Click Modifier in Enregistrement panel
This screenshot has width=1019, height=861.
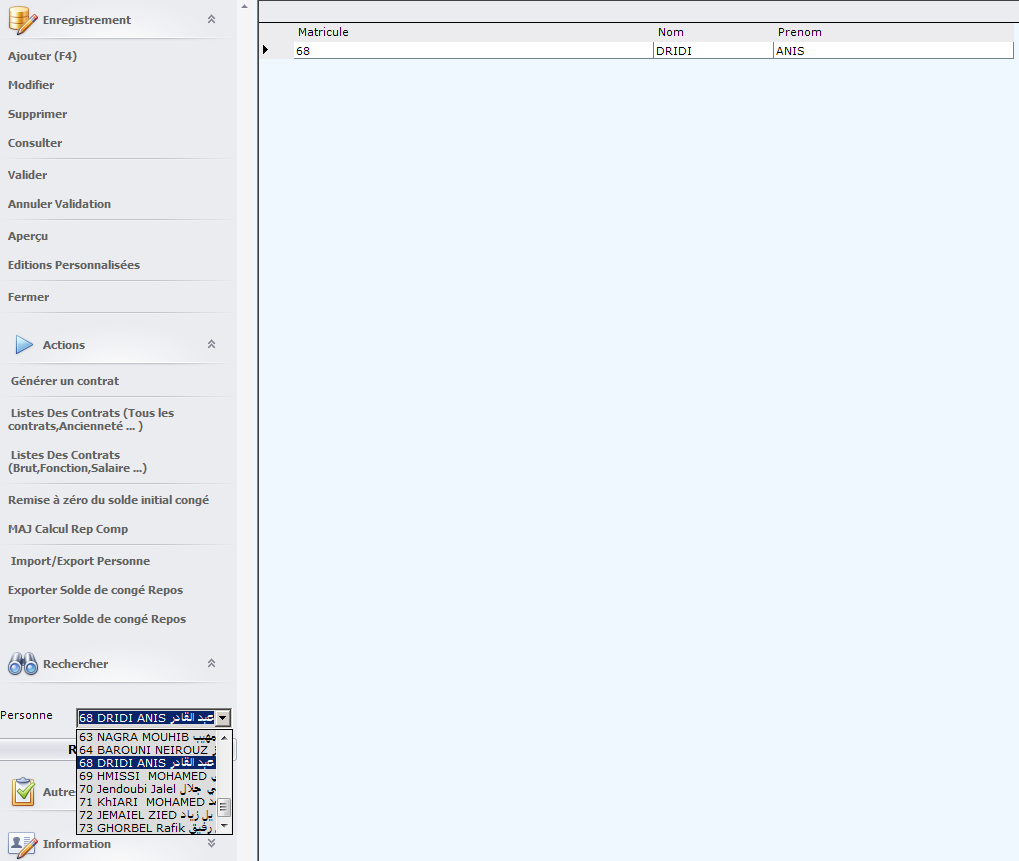(x=31, y=85)
